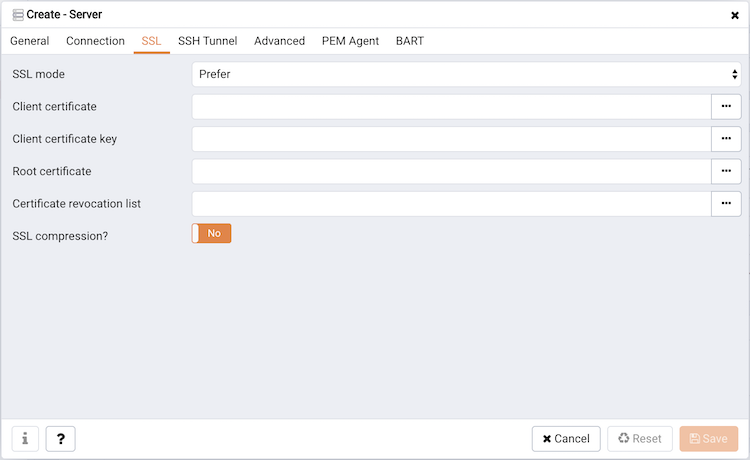Open the SSL mode dropdown
The height and width of the screenshot is (460, 750).
coord(466,74)
